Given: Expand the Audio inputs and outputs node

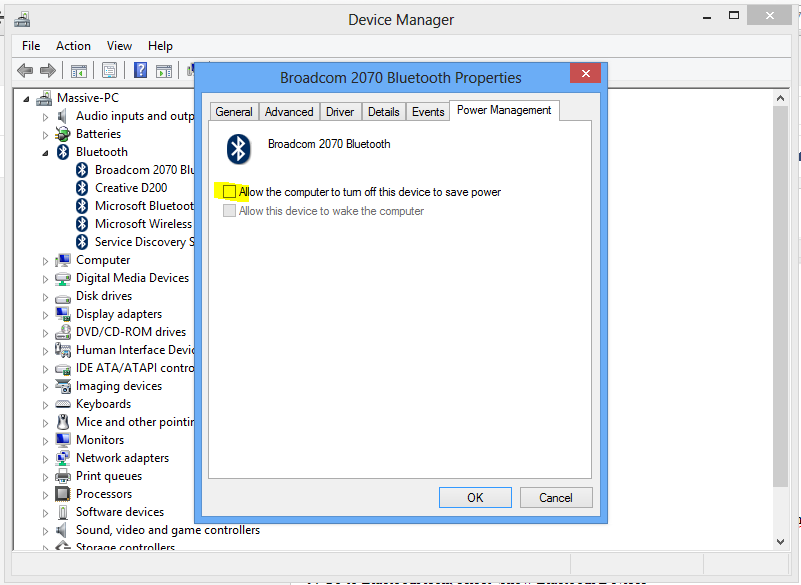Looking at the screenshot, I should click(45, 117).
